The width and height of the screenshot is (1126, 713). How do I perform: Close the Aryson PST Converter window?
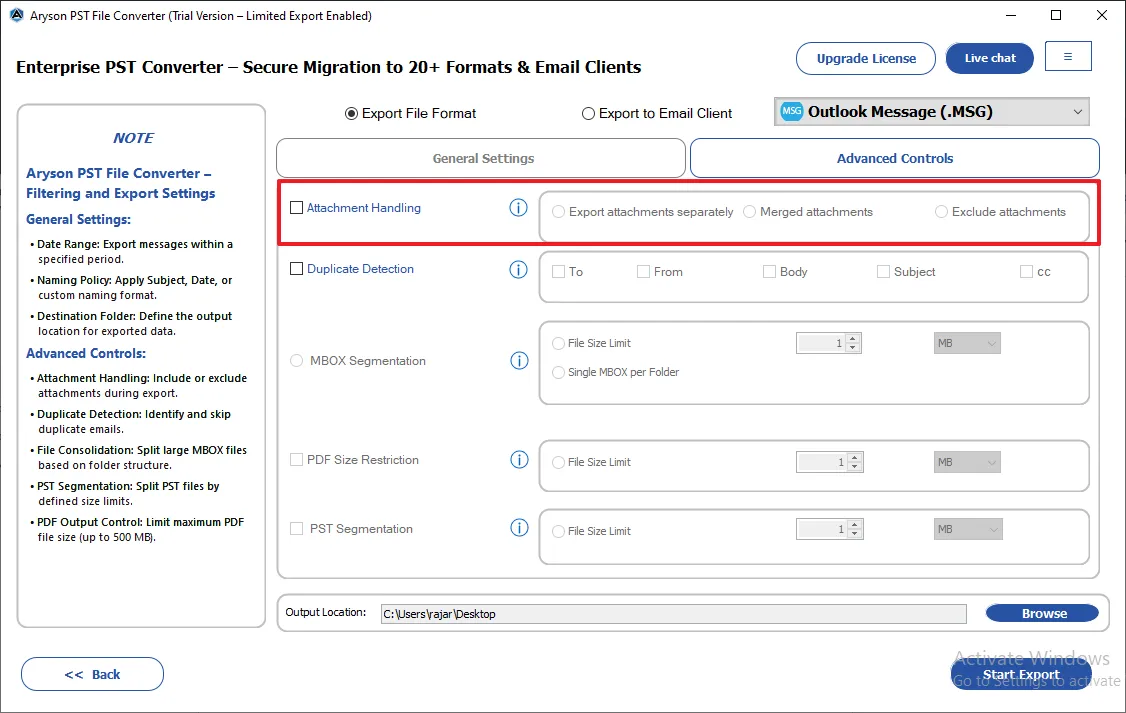click(1102, 15)
